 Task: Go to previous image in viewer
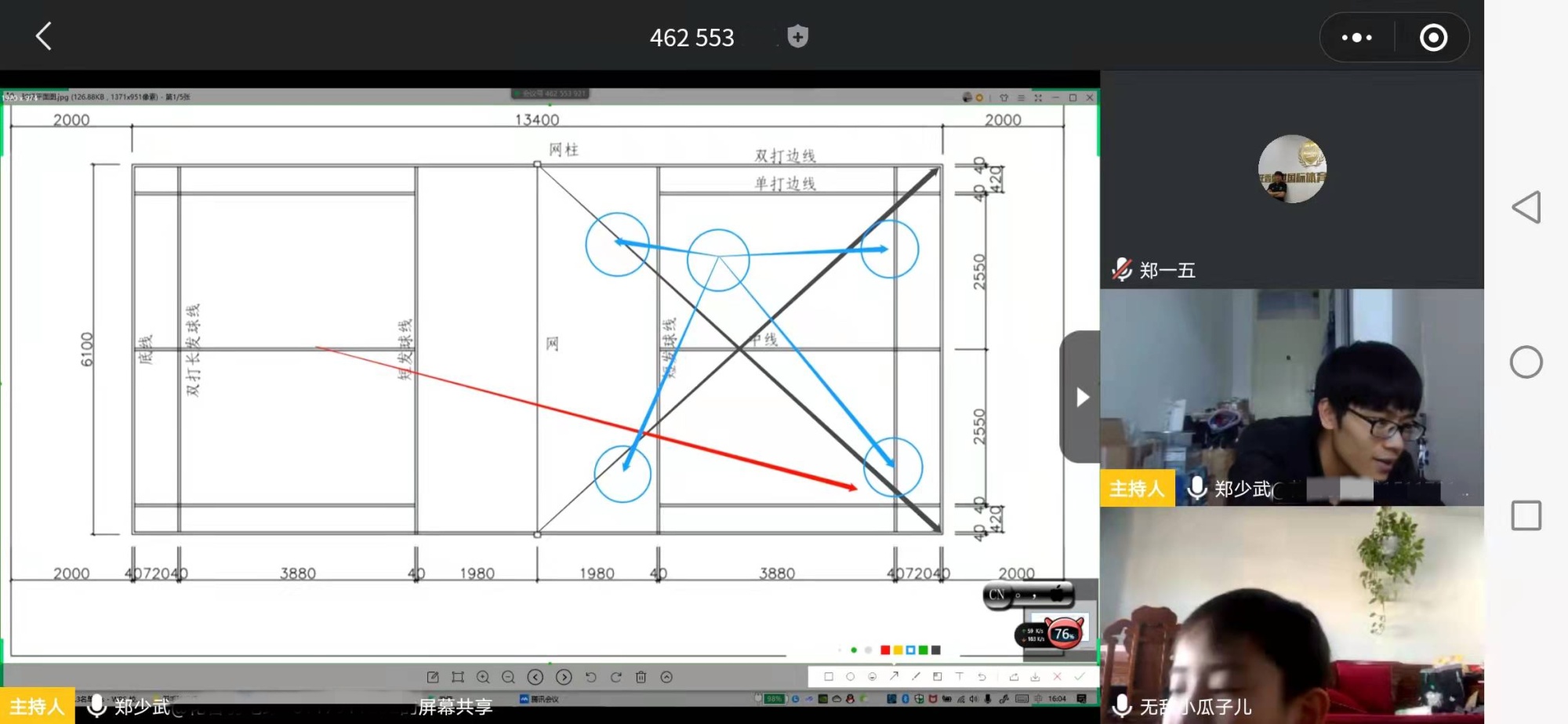tap(535, 677)
